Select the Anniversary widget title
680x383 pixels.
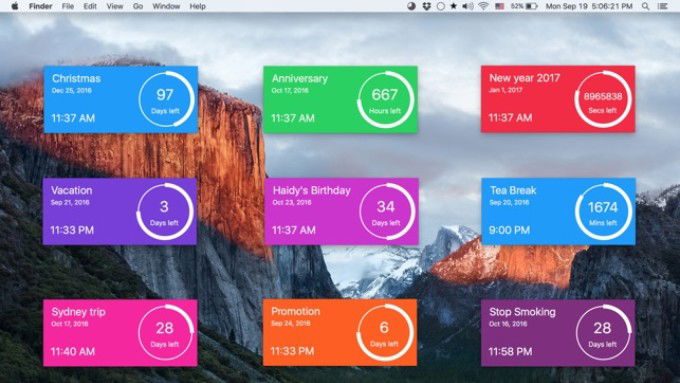point(300,79)
